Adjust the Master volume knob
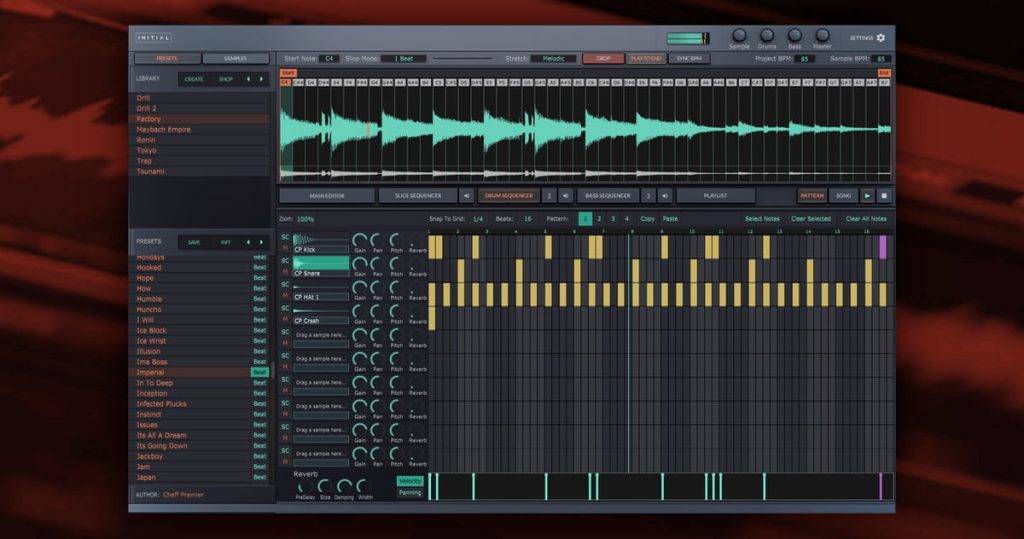 pyautogui.click(x=822, y=35)
